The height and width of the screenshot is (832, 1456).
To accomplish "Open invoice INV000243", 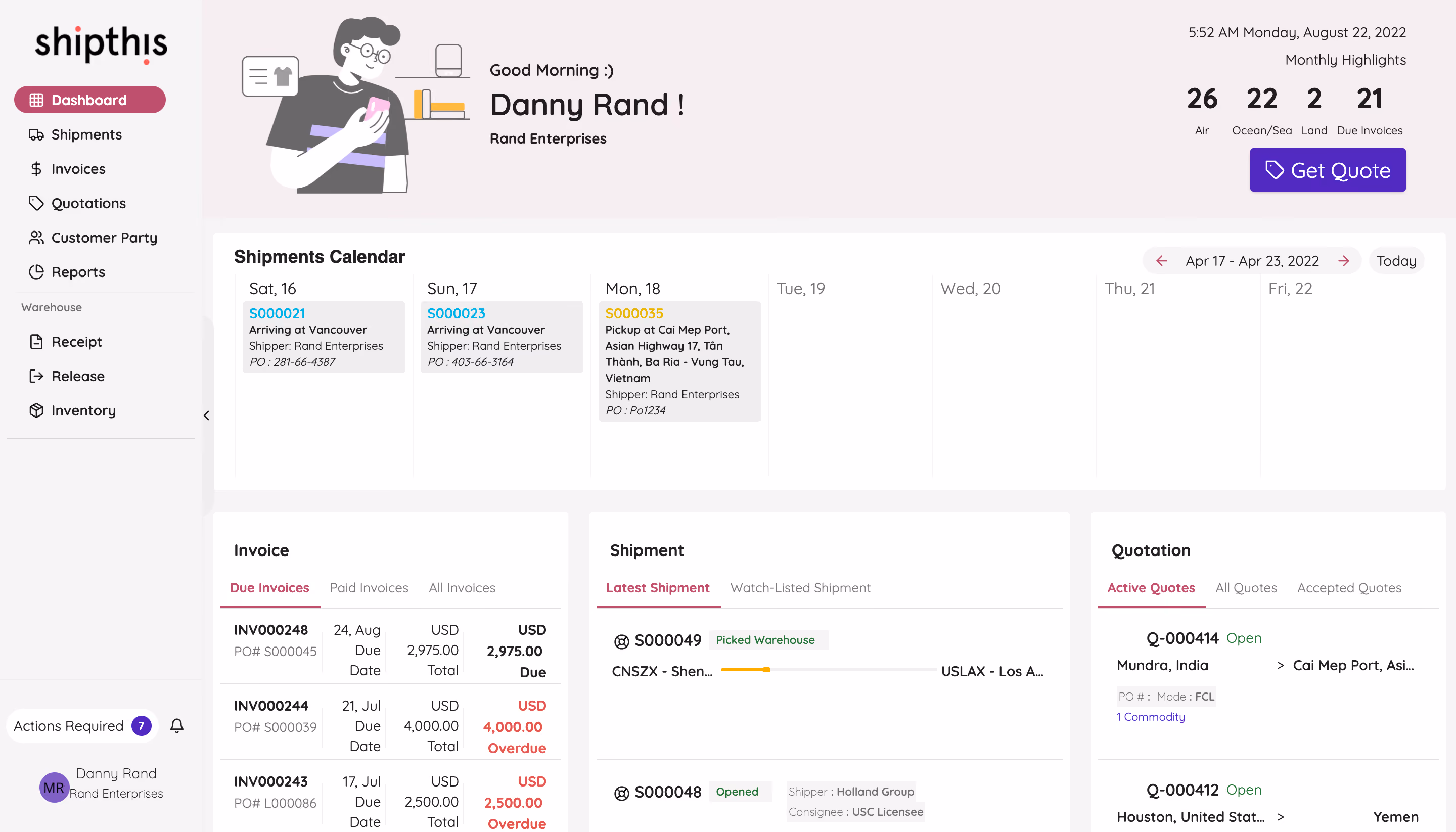I will 271,782.
